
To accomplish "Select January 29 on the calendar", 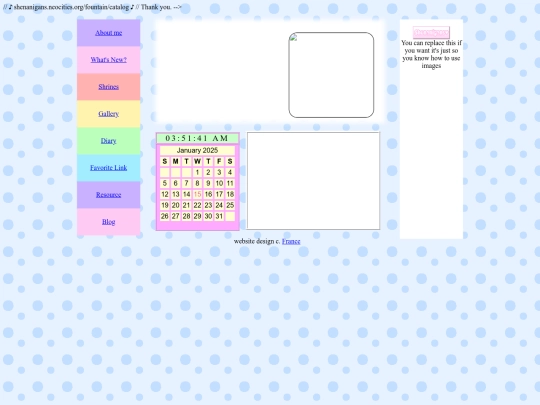I will (x=197, y=216).
